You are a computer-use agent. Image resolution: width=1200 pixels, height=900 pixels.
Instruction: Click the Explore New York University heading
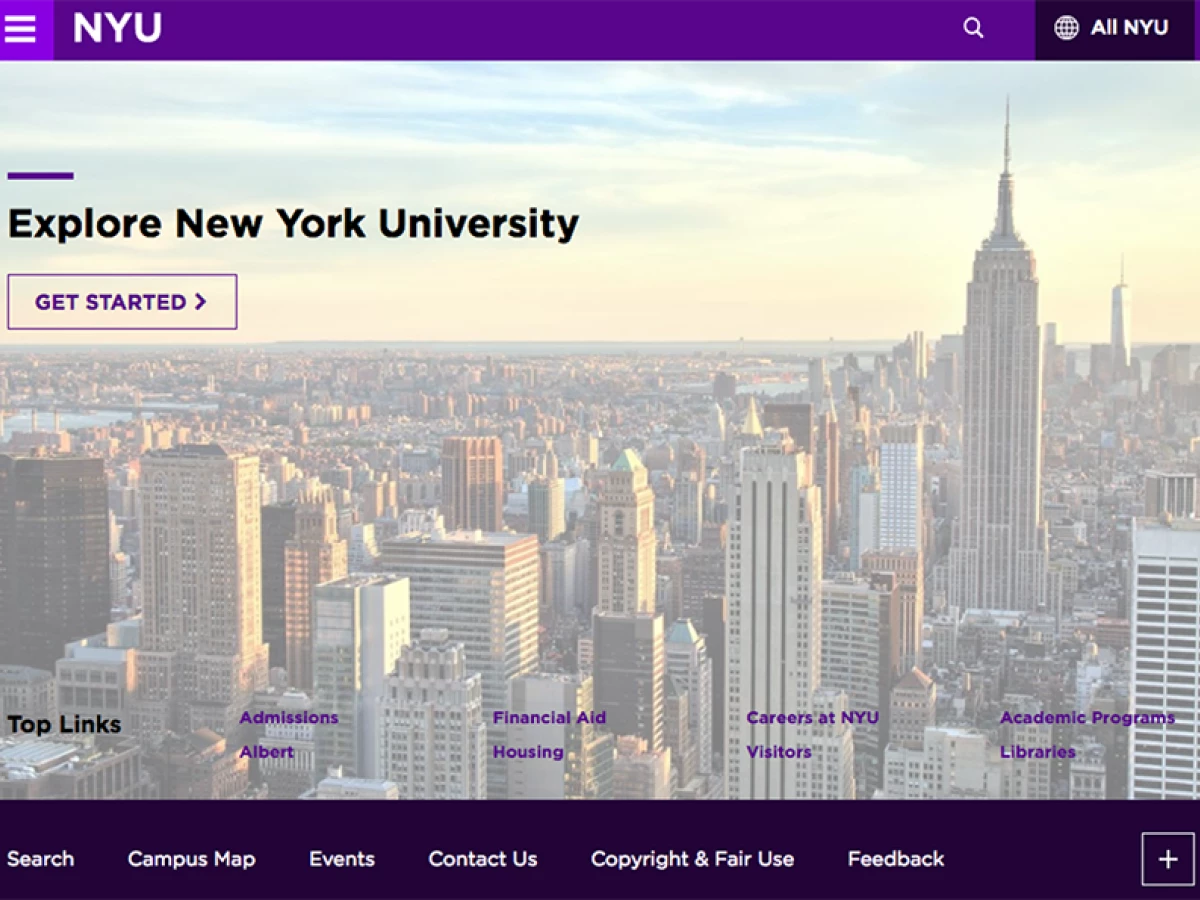click(293, 224)
